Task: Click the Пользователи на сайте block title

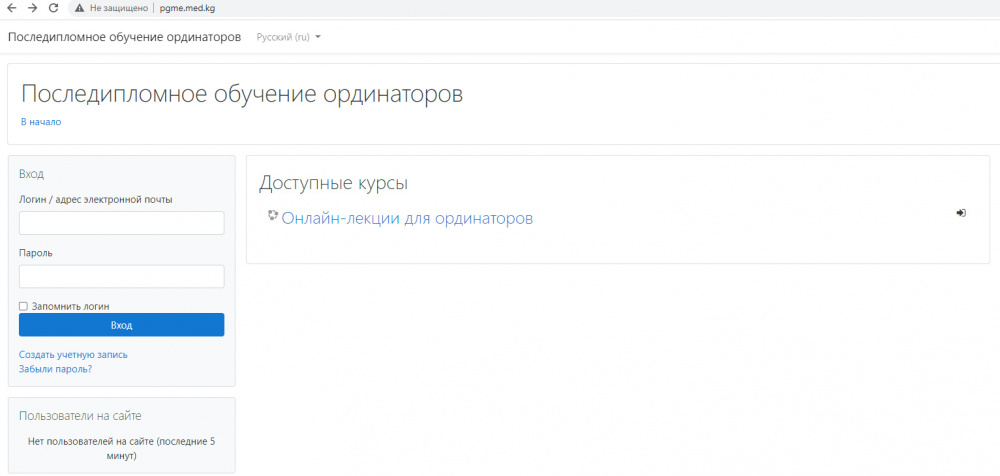Action: pyautogui.click(x=80, y=416)
